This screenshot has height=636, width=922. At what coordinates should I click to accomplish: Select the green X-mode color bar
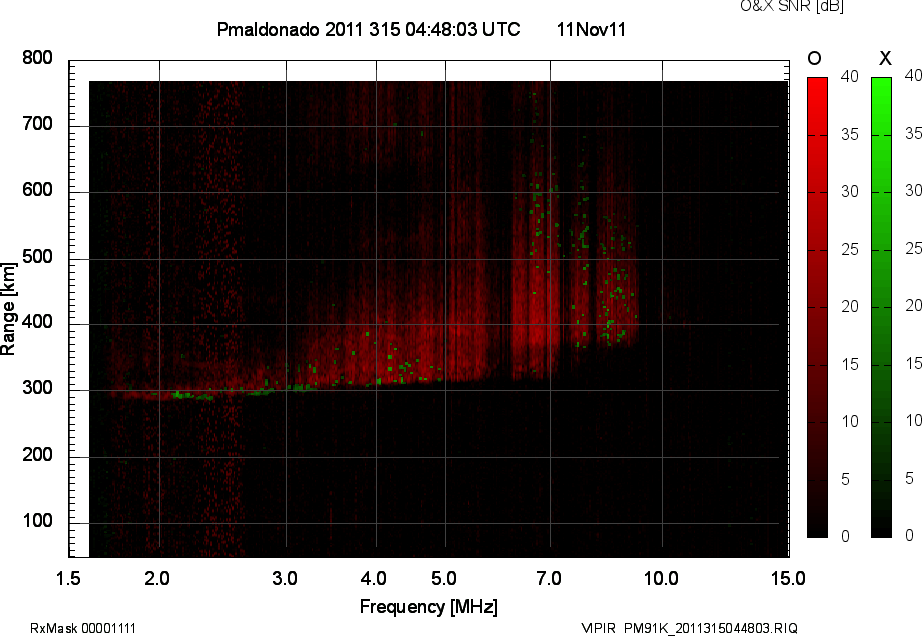pos(881,307)
